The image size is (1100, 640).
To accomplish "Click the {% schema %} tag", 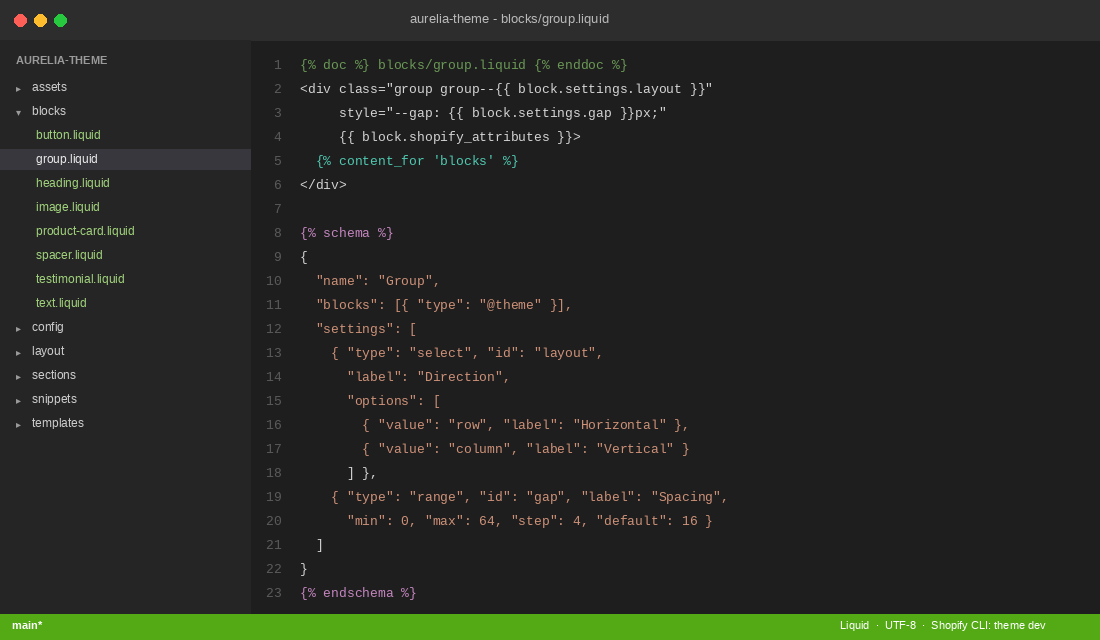I will point(347,233).
